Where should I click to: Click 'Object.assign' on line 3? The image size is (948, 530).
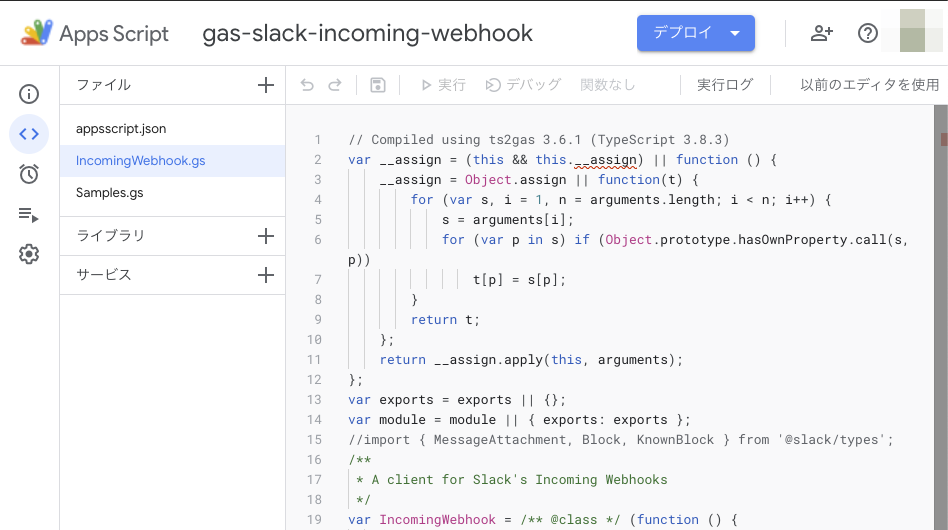(516, 179)
